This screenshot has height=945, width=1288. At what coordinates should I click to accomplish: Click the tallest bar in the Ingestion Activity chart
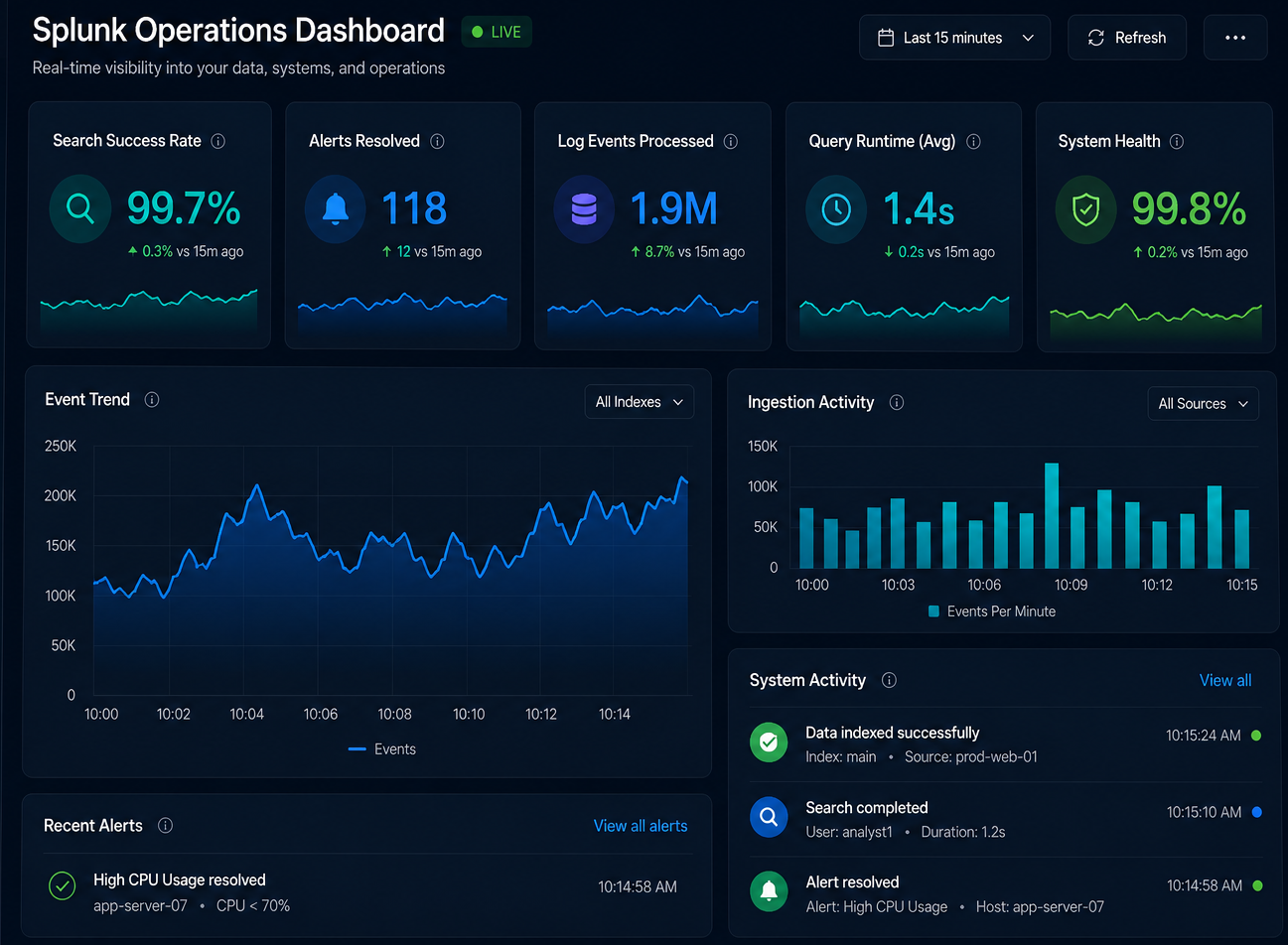coord(1052,515)
